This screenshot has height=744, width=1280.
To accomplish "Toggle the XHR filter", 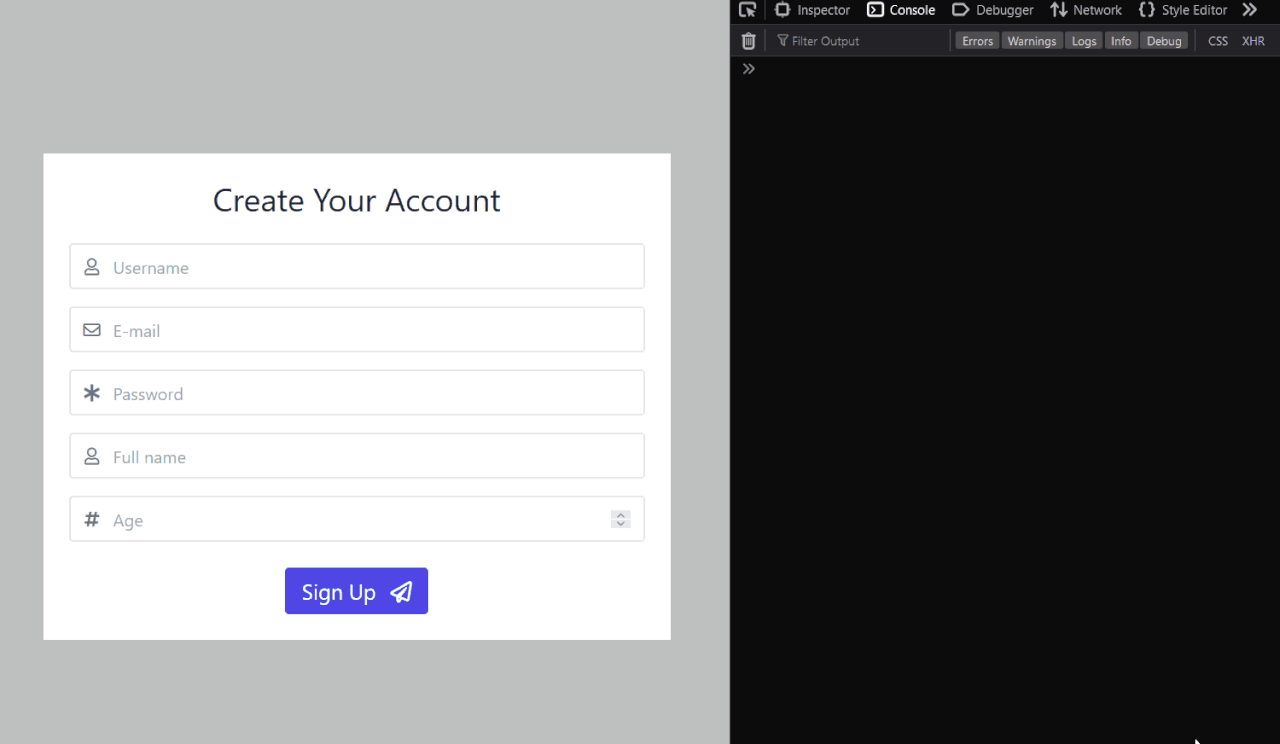I will (1253, 41).
